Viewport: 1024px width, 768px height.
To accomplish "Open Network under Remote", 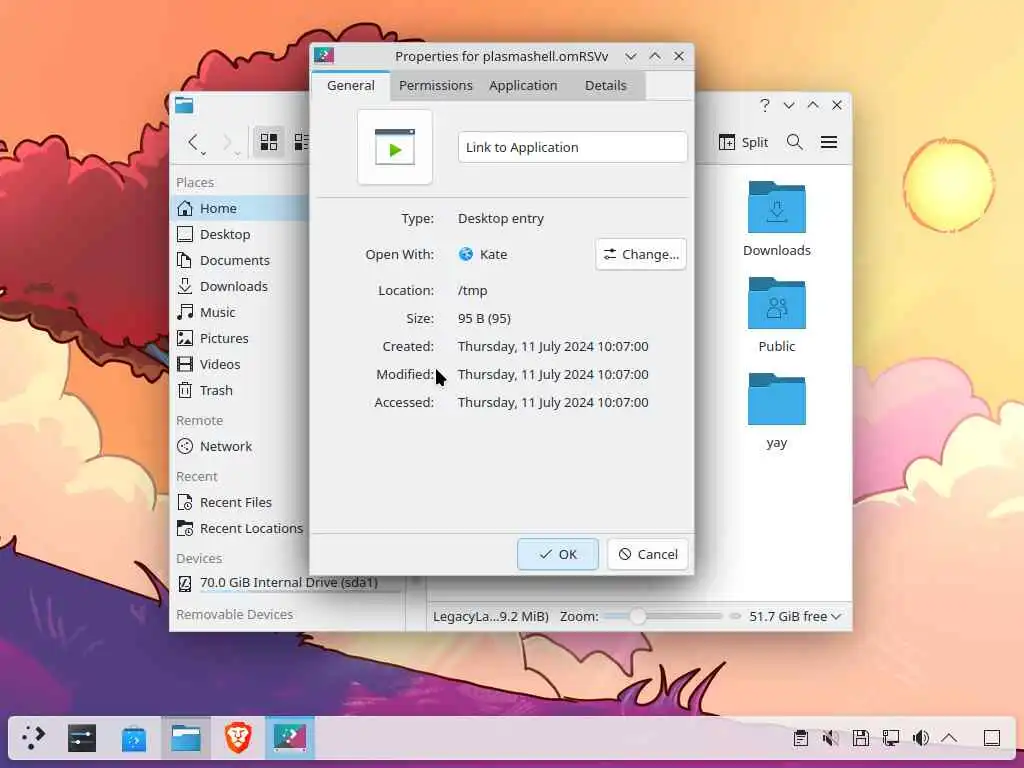I will tap(239, 446).
